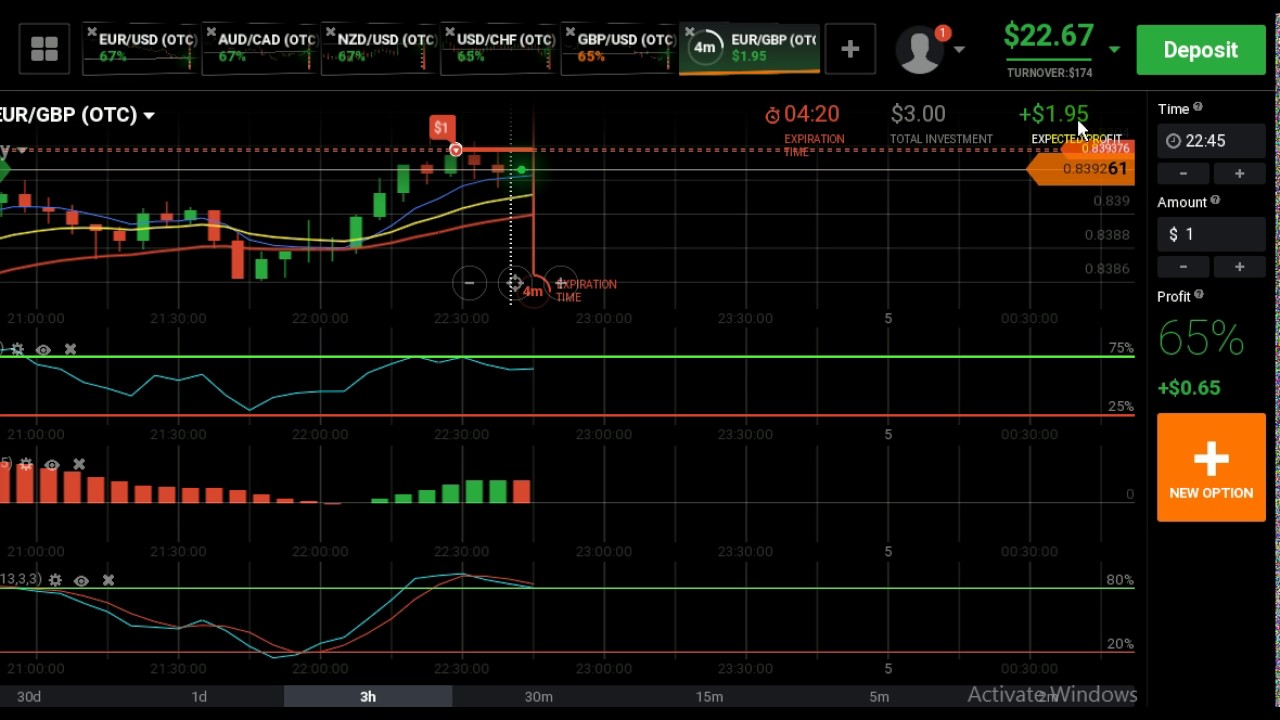The image size is (1280, 720).
Task: Switch to GBP/USD (OTC) tab
Action: pyautogui.click(x=618, y=49)
